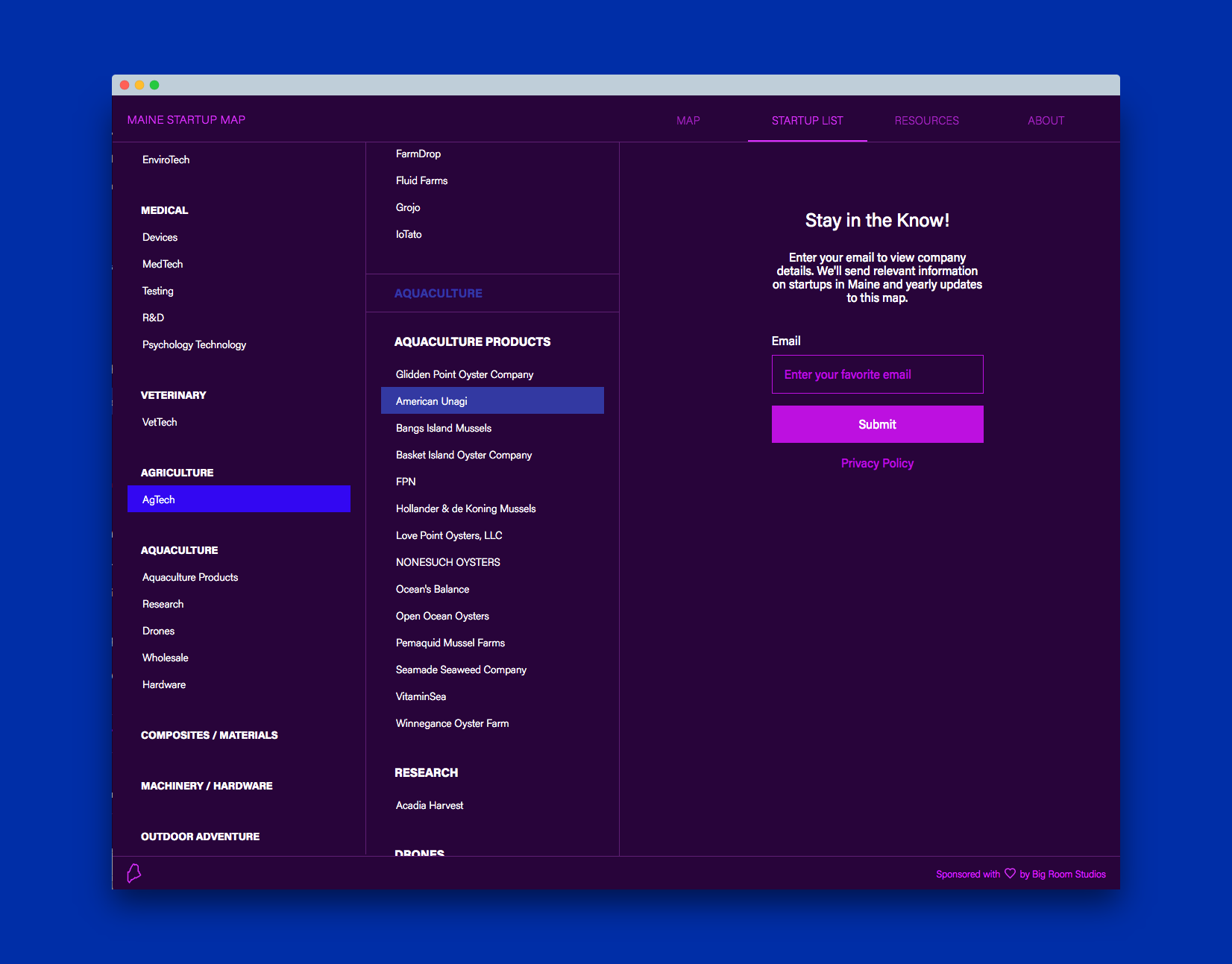Viewport: 1232px width, 964px height.
Task: Maximize window with green button
Action: pyautogui.click(x=154, y=85)
